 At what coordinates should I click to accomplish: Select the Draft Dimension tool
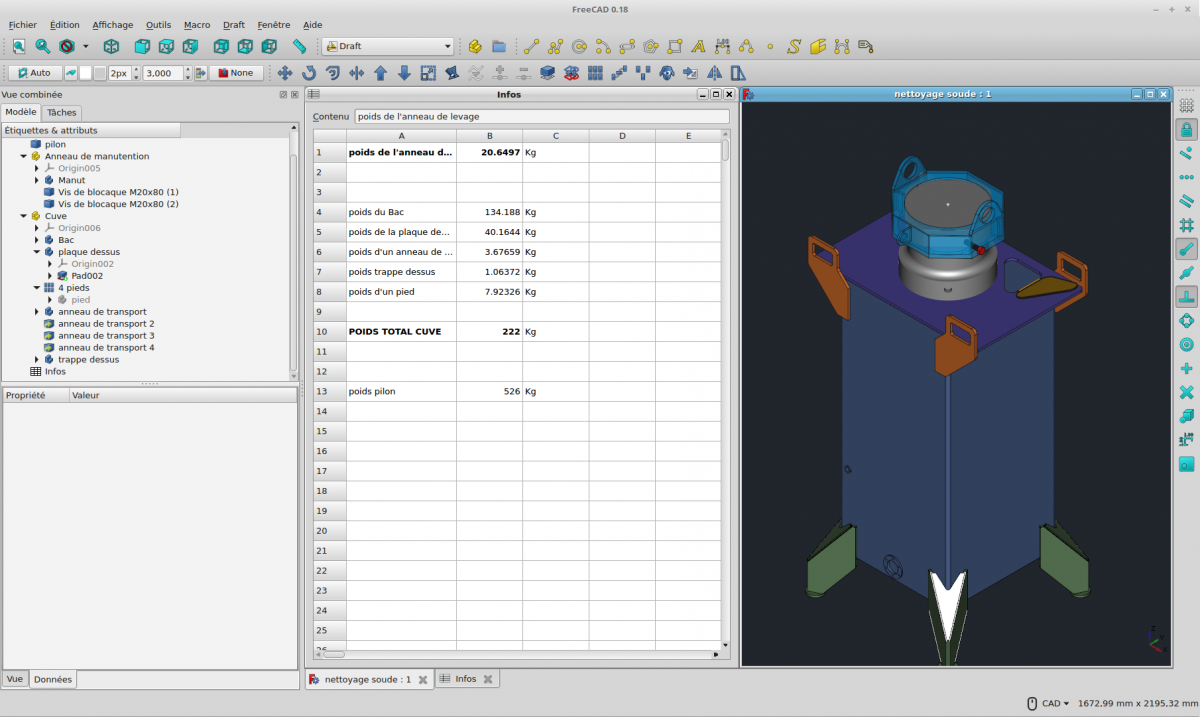[x=722, y=46]
